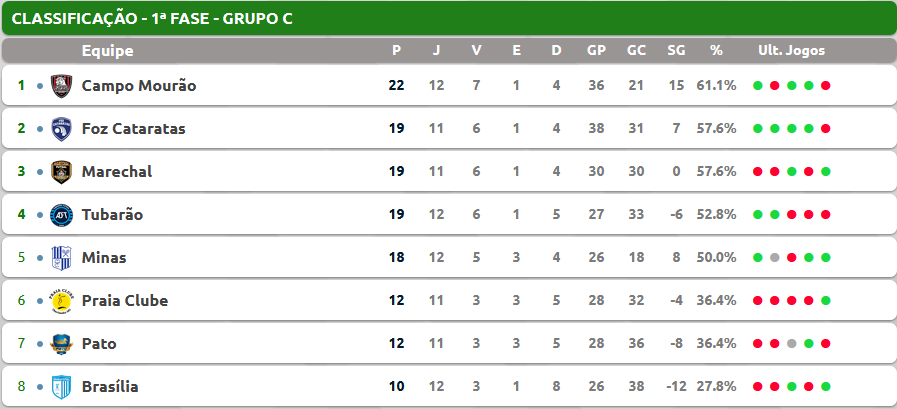Screen dimensions: 897x409
Task: Open the Foz Cataratas team name
Action: [x=133, y=129]
